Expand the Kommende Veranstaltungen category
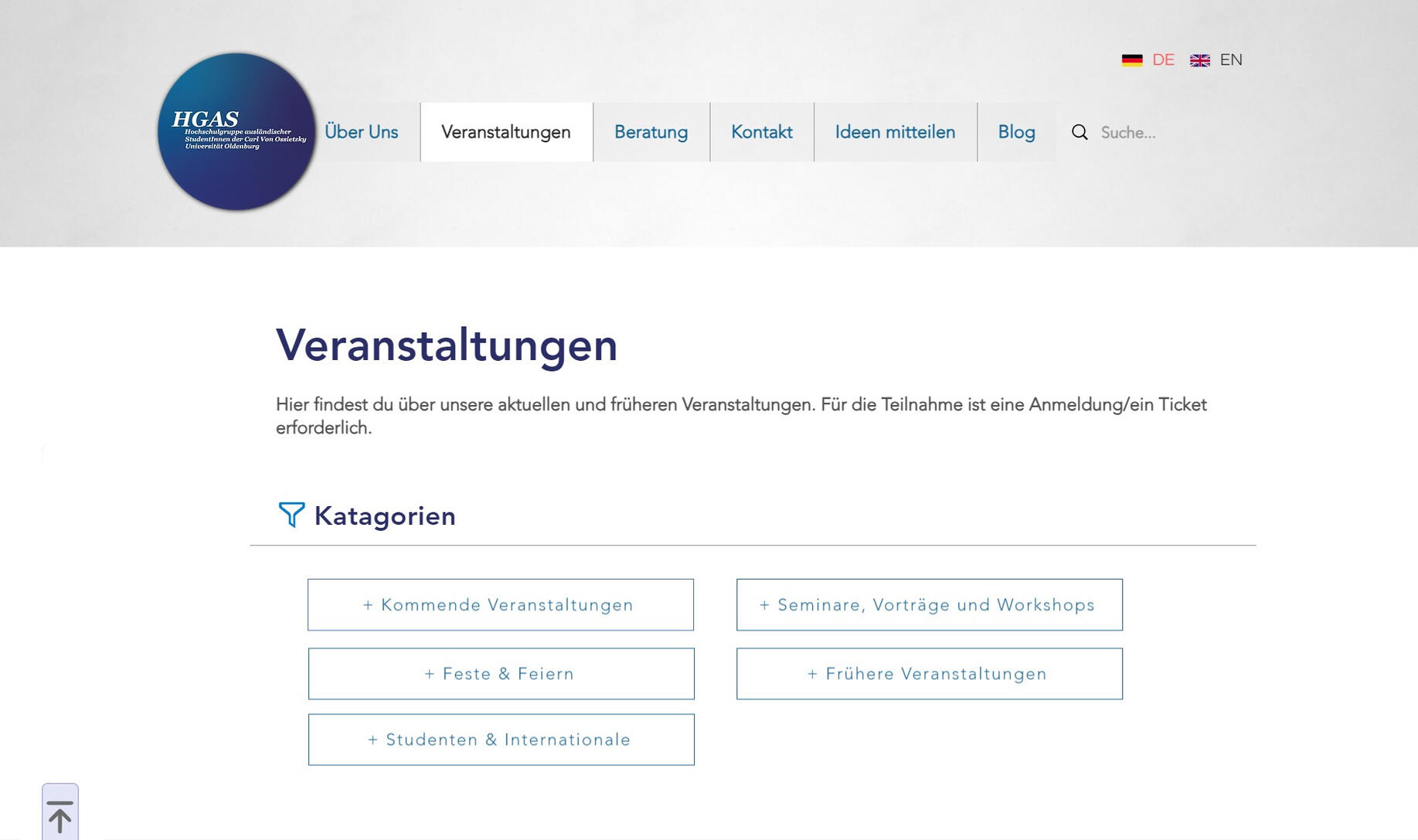1418x840 pixels. 501,604
